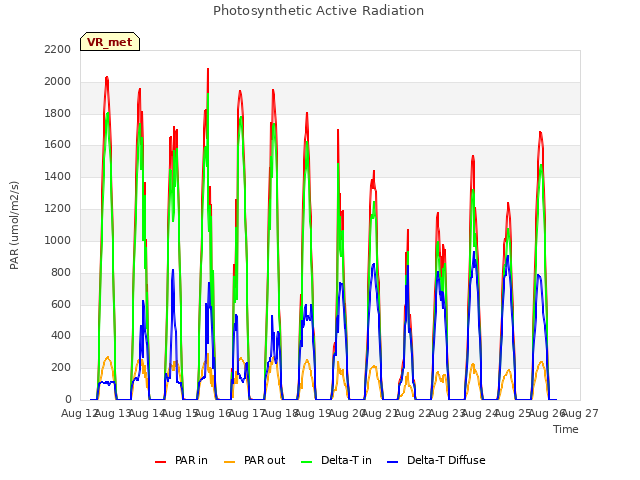The image size is (640, 480).
Task: Click the Aug 12 x-axis tick label
Action: coord(80,413)
